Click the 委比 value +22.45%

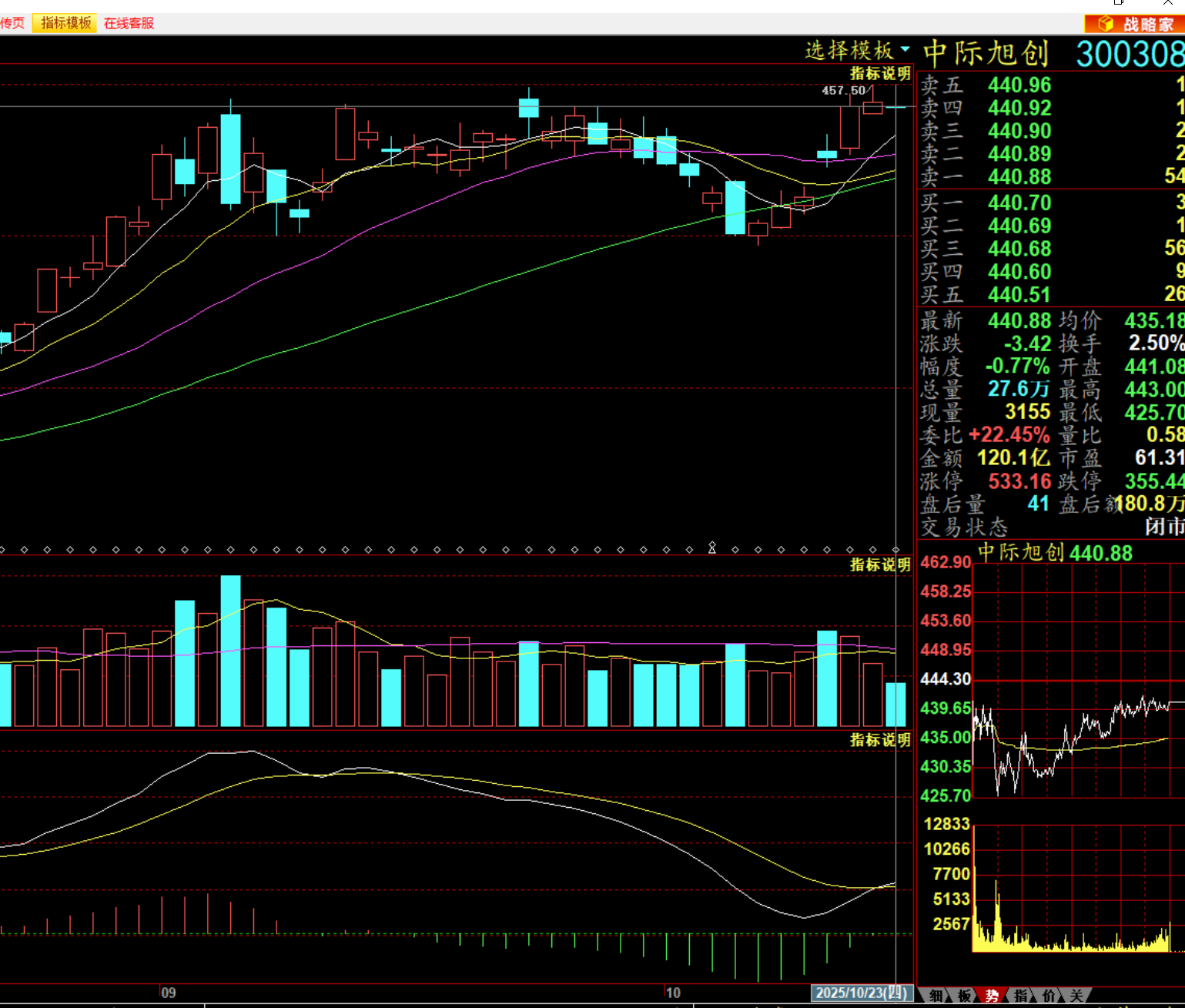point(1009,435)
